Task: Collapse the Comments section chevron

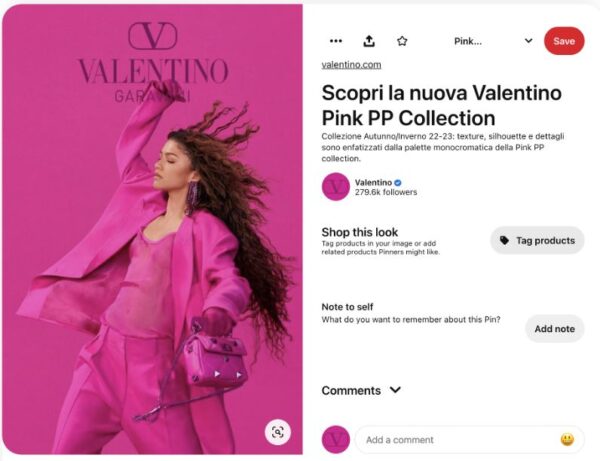Action: click(x=395, y=390)
